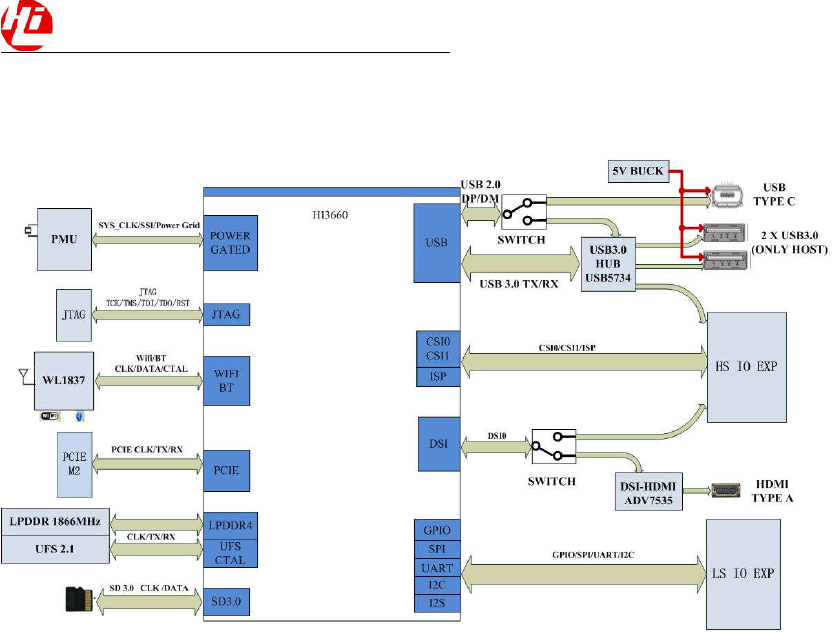This screenshot has width=832, height=632.
Task: Select the blue PCIE block inside HI3660
Action: tap(227, 471)
